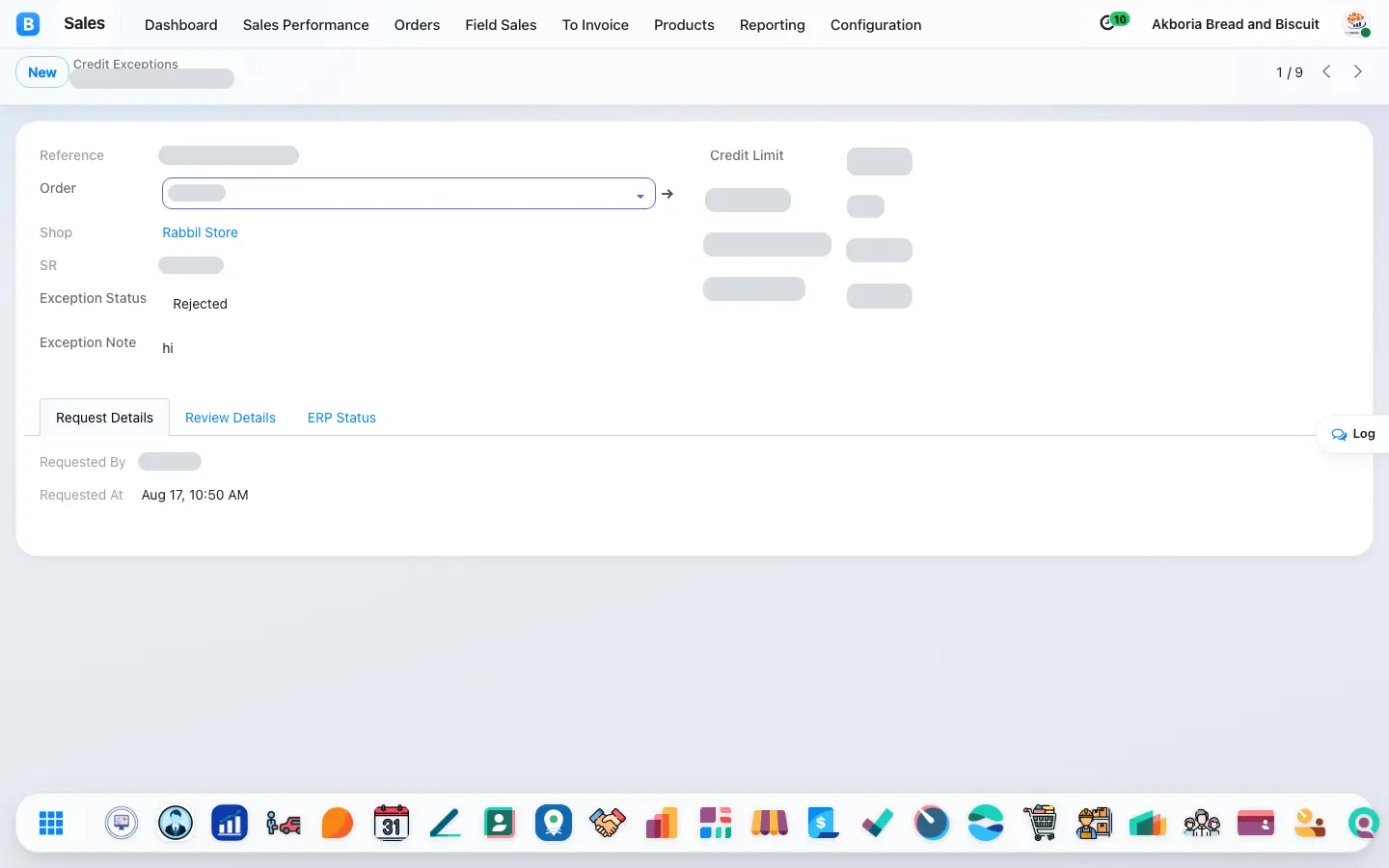
Task: Open the Orders menu
Action: pyautogui.click(x=417, y=25)
